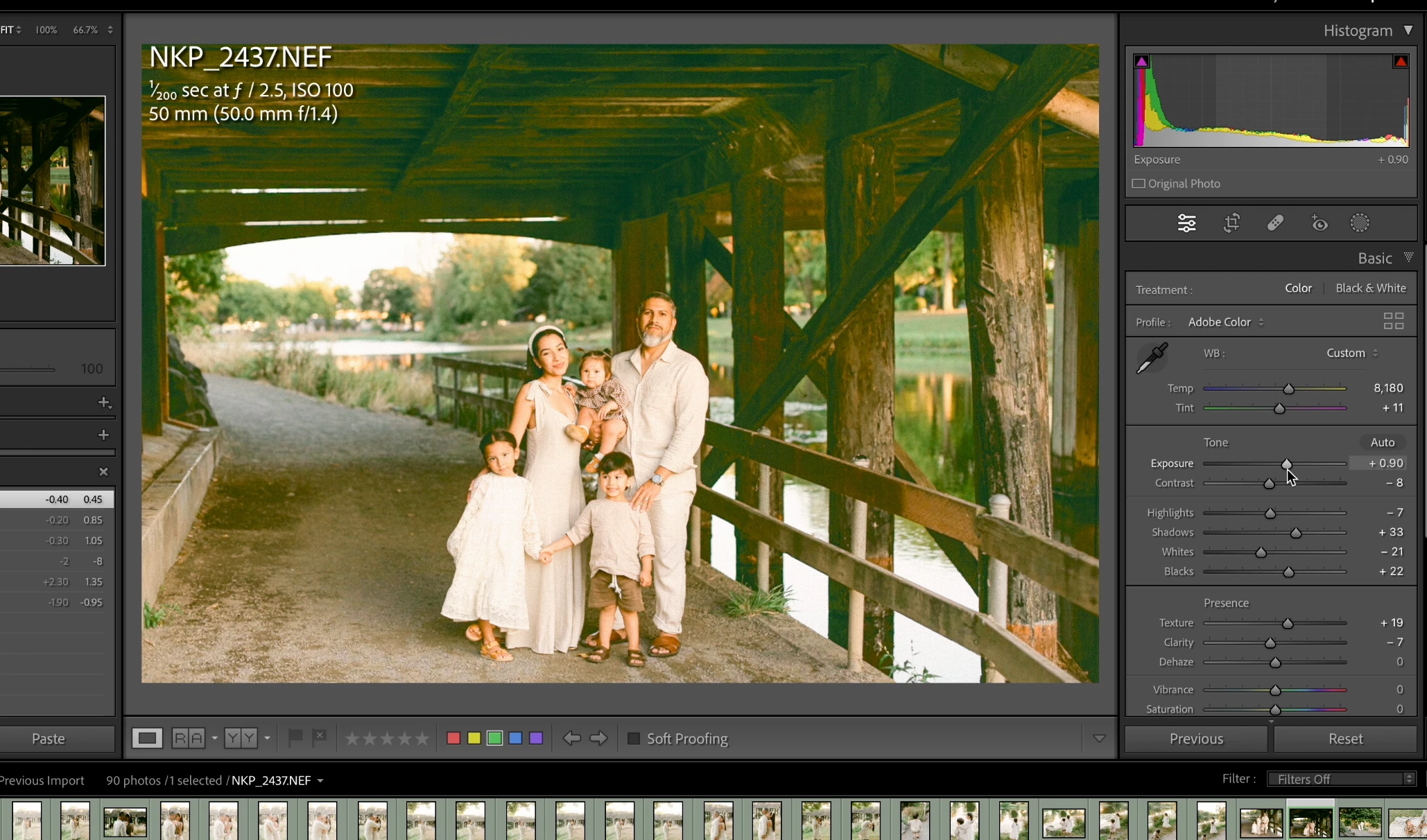The image size is (1427, 840).
Task: Switch Treatment to Black & White
Action: point(1370,288)
